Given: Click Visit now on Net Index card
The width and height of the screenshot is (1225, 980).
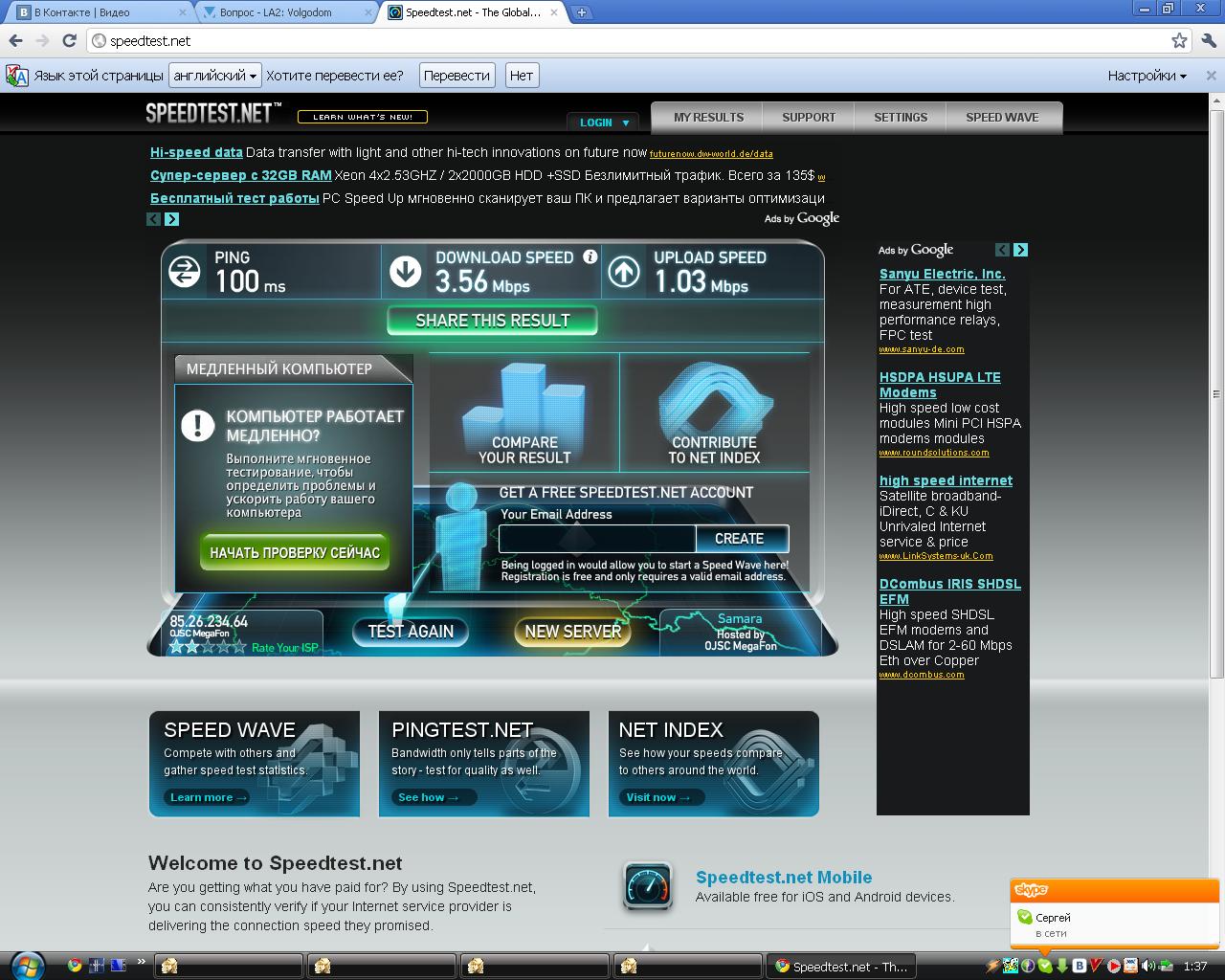Looking at the screenshot, I should 663,797.
